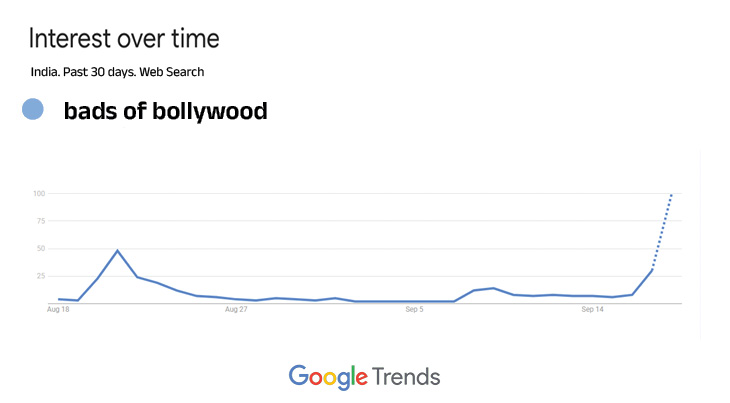Screen dimensions: 730x403
Task: Select the Sep 14 date label on the axis
Action: 593,310
